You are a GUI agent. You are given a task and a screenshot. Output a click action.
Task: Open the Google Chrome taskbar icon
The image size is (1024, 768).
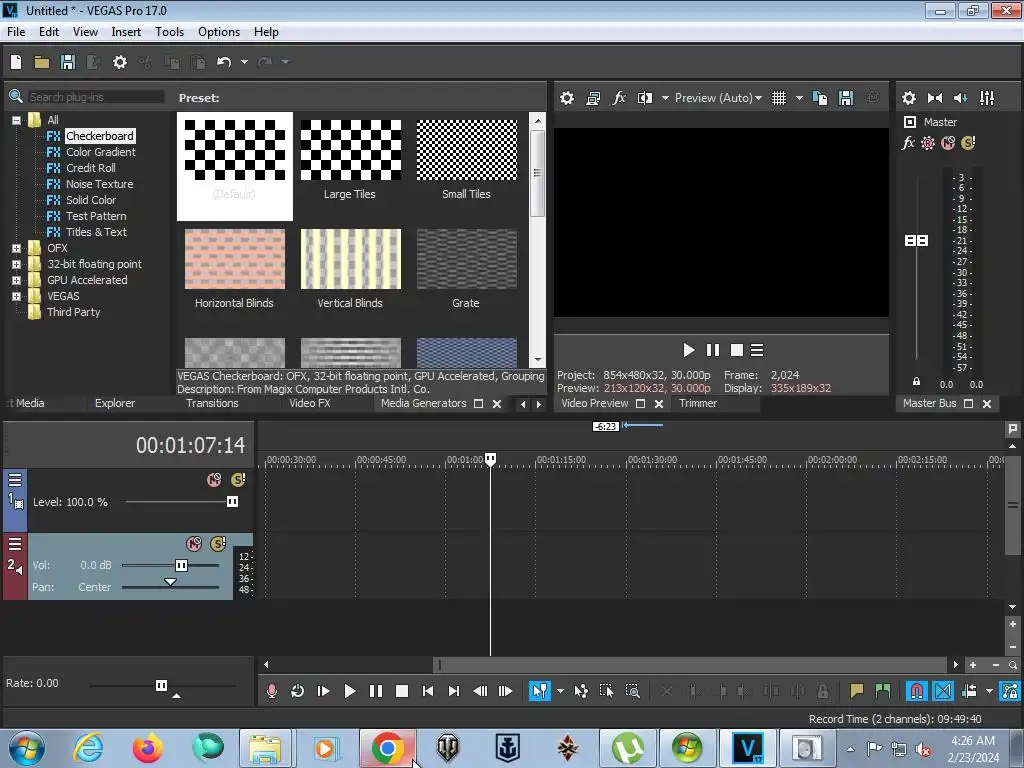(x=387, y=748)
